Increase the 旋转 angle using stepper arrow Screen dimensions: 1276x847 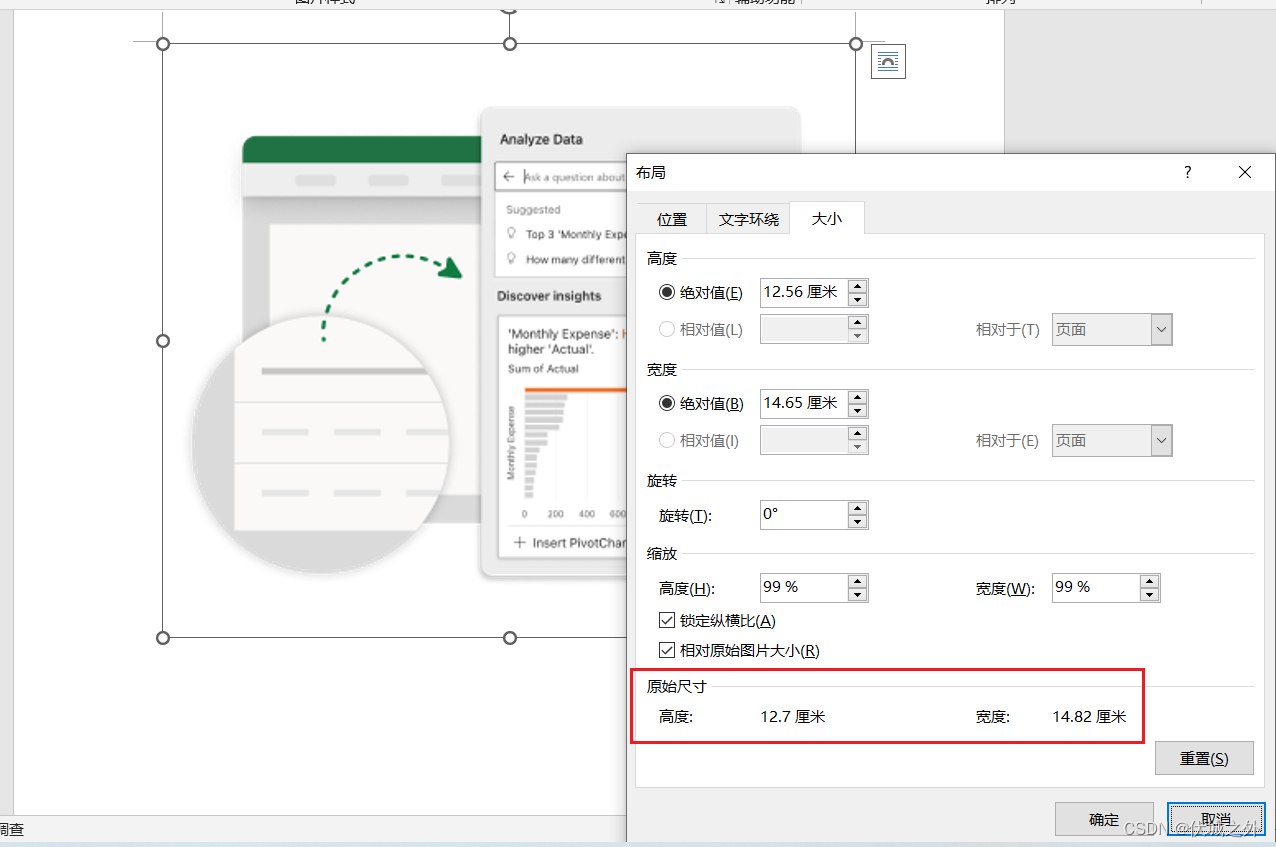click(857, 509)
